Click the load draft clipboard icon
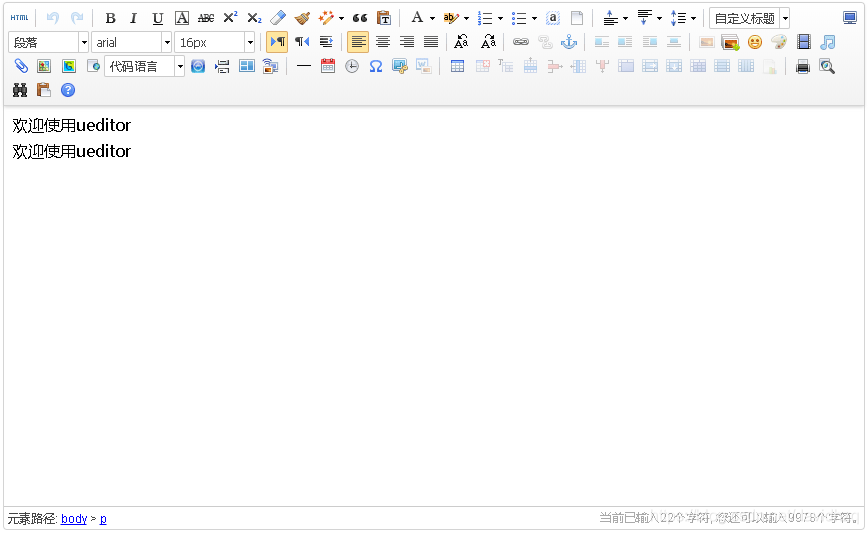 (44, 90)
